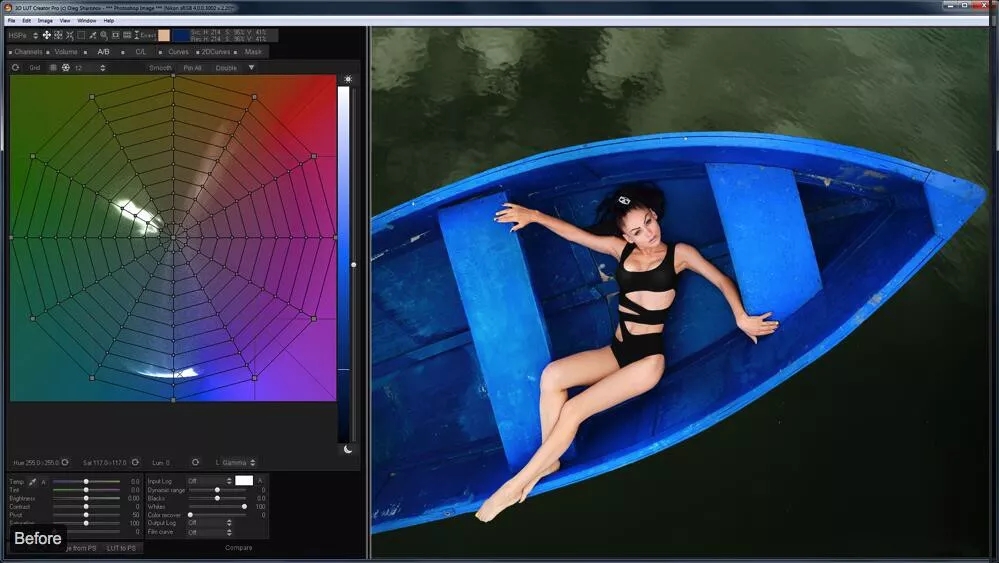Reset Sat using its circular arrow icon
The width and height of the screenshot is (999, 563).
(135, 462)
